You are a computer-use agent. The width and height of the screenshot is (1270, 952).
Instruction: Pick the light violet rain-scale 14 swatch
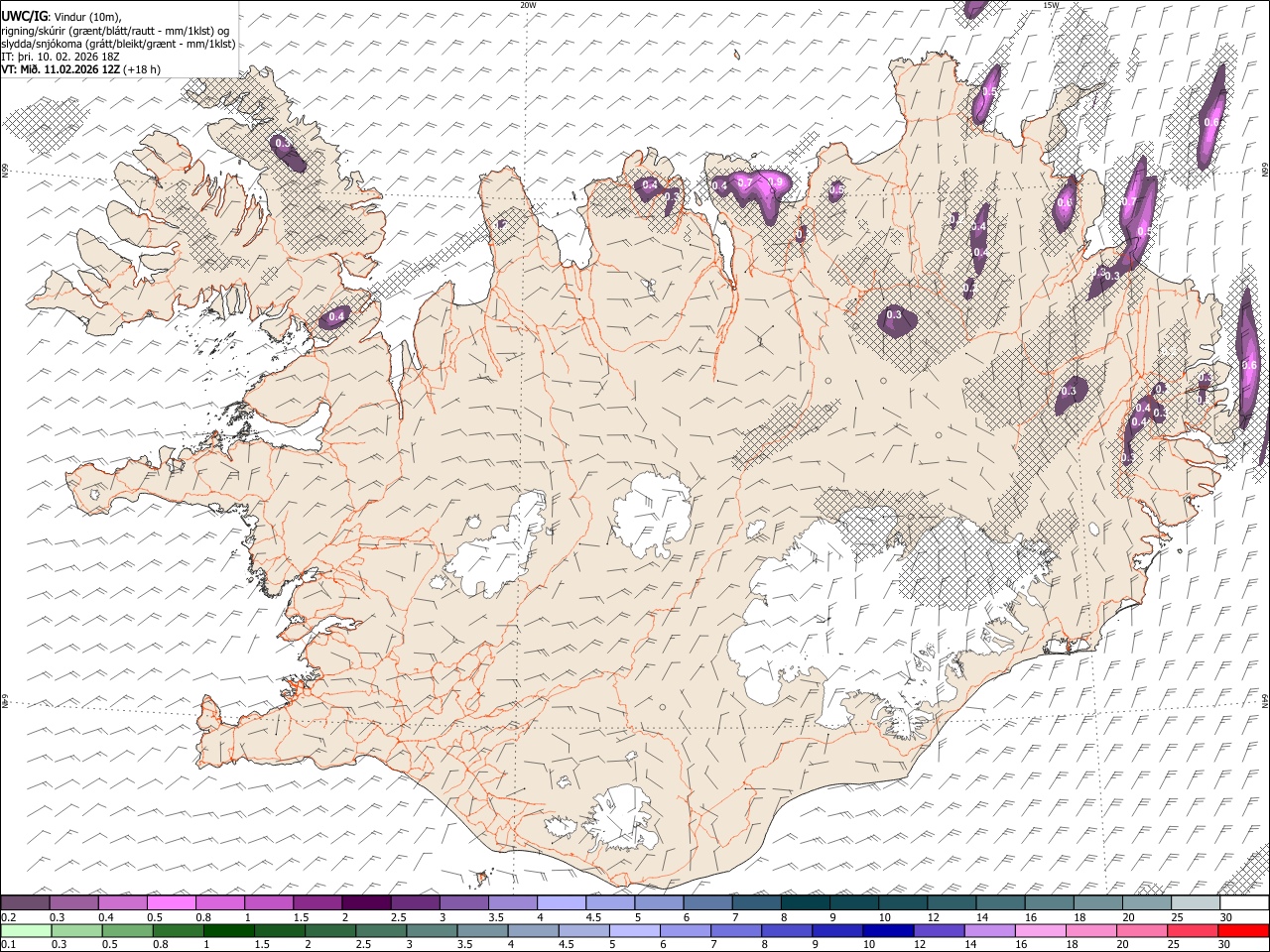click(990, 930)
